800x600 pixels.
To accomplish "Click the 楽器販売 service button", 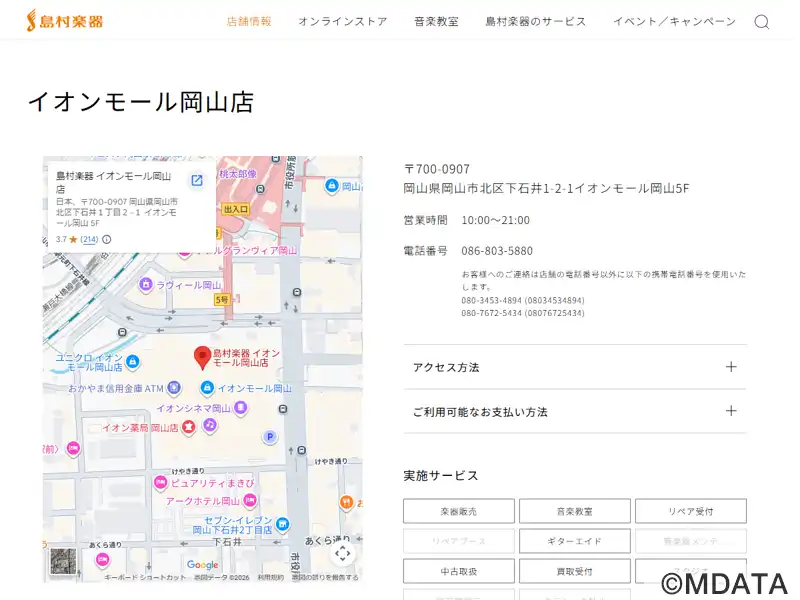I will coord(459,511).
